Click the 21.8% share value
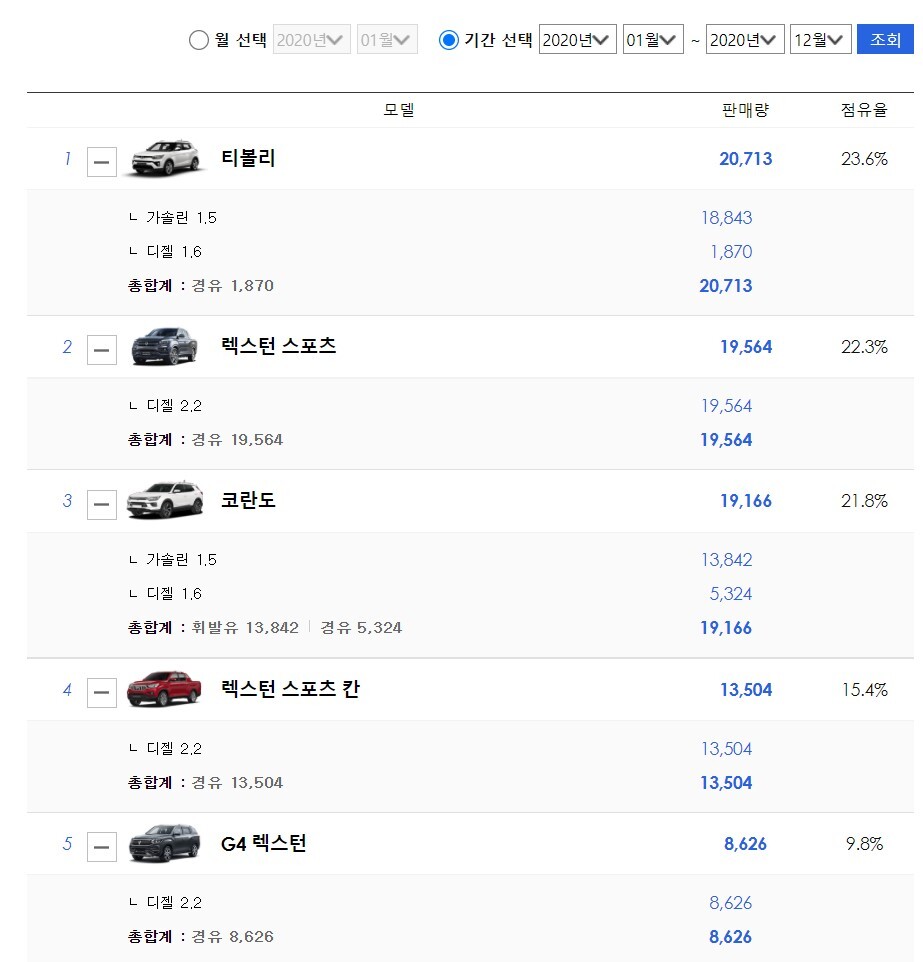 864,501
